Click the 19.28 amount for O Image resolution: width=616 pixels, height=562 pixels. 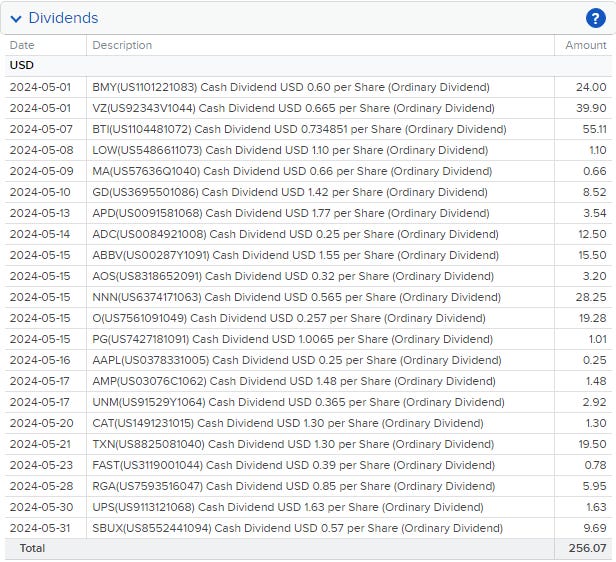coord(593,318)
